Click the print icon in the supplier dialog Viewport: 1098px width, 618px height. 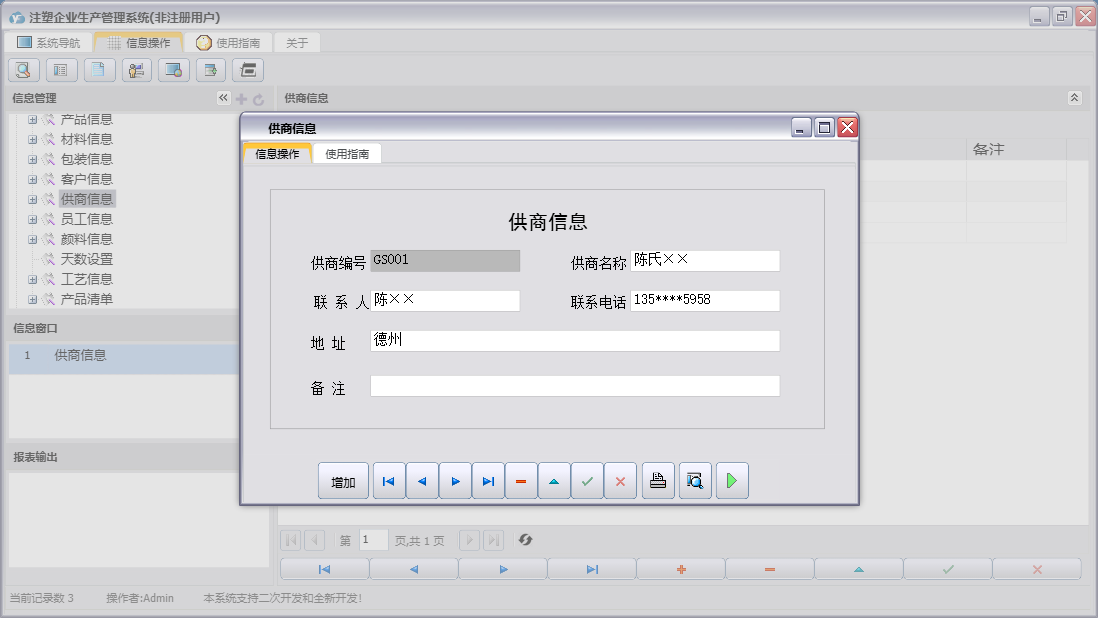[657, 481]
